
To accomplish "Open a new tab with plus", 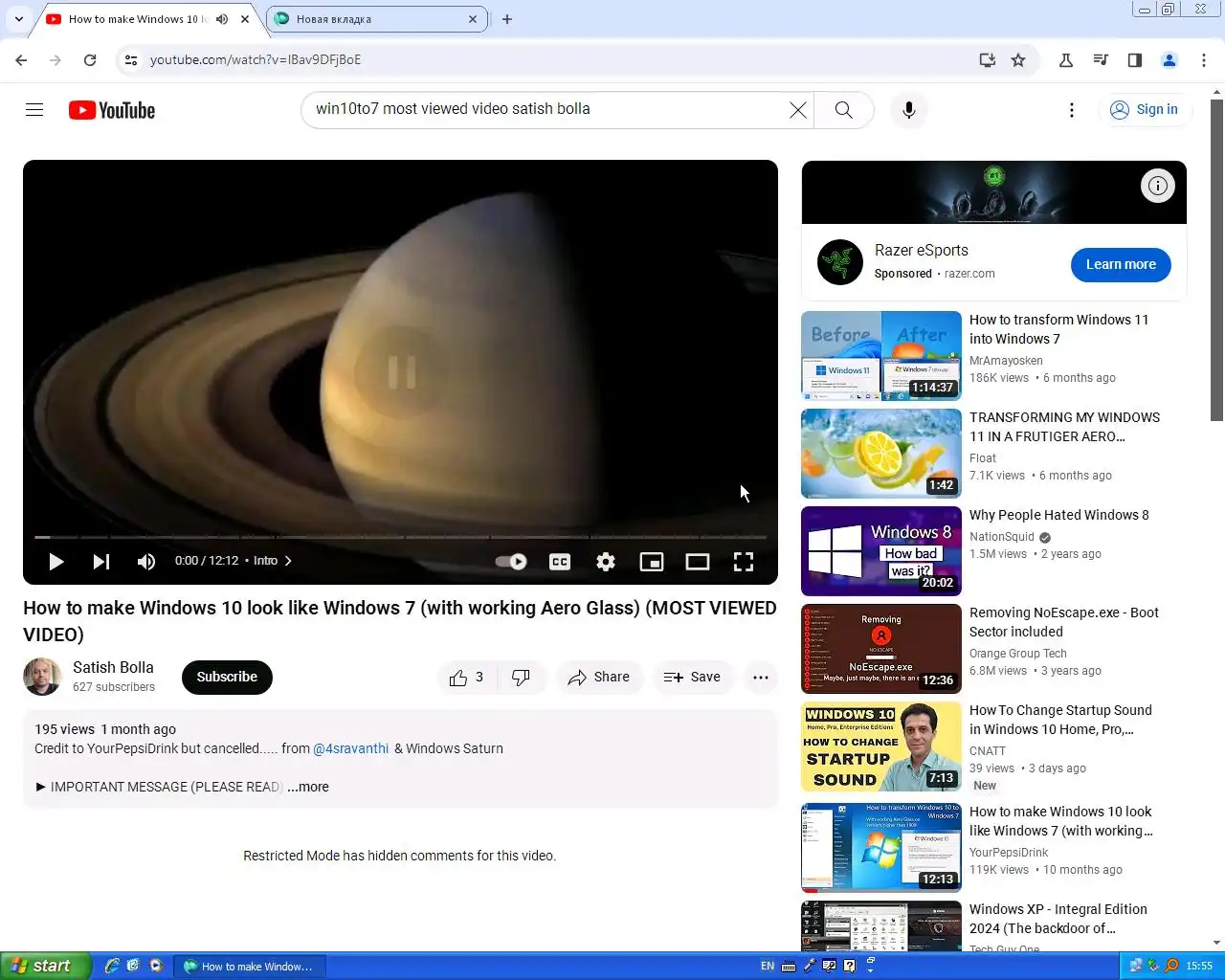I will 507,19.
